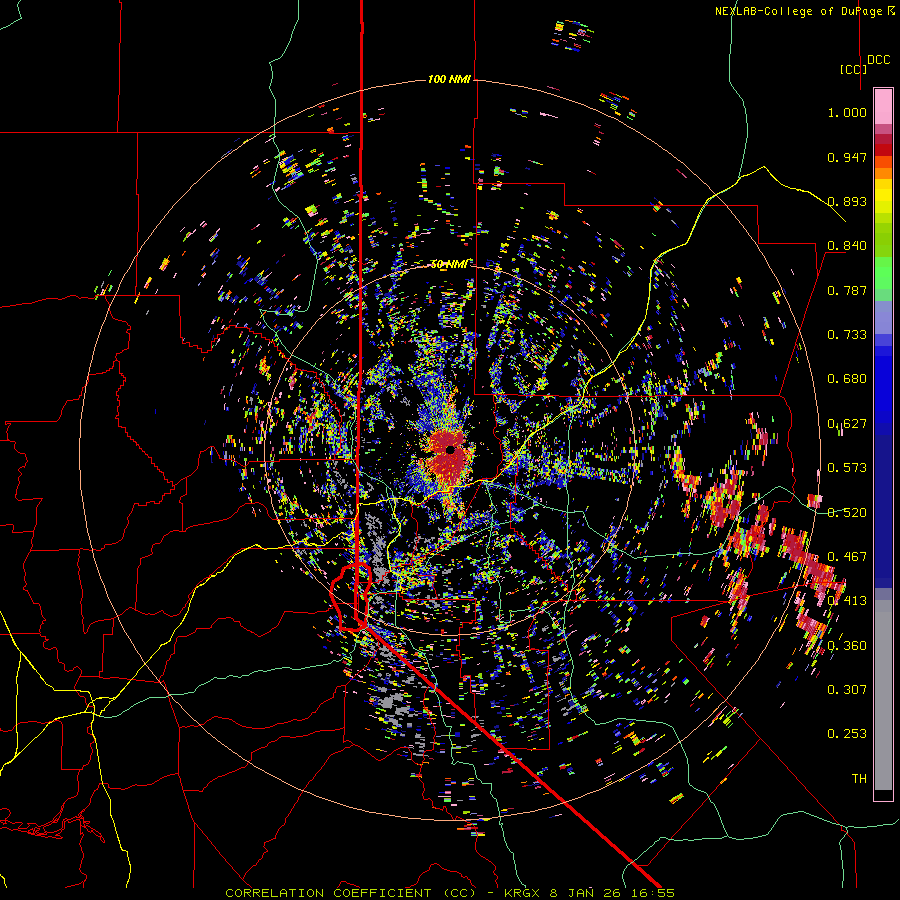The height and width of the screenshot is (900, 900).
Task: Select the 0.520 scale value
Action: coord(847,513)
